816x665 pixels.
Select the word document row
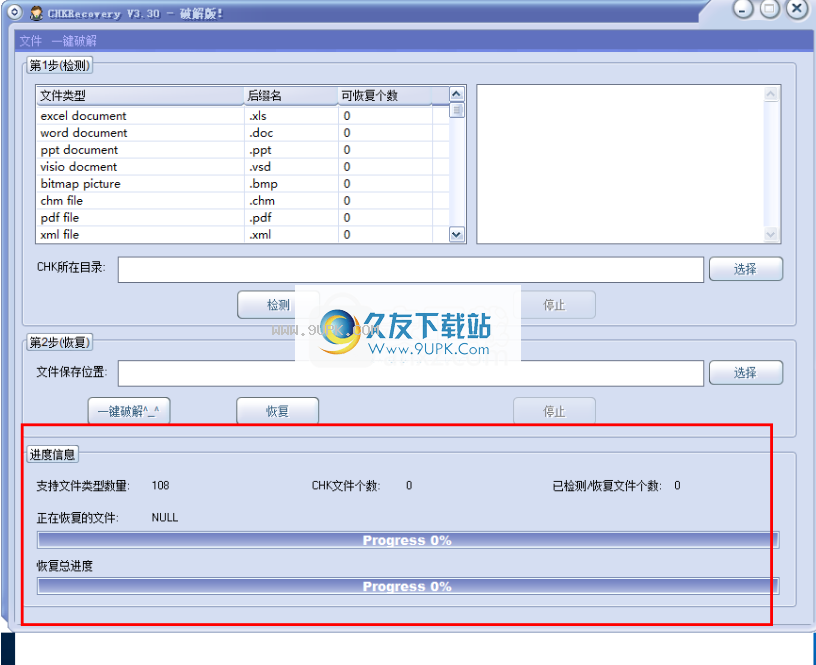click(243, 133)
